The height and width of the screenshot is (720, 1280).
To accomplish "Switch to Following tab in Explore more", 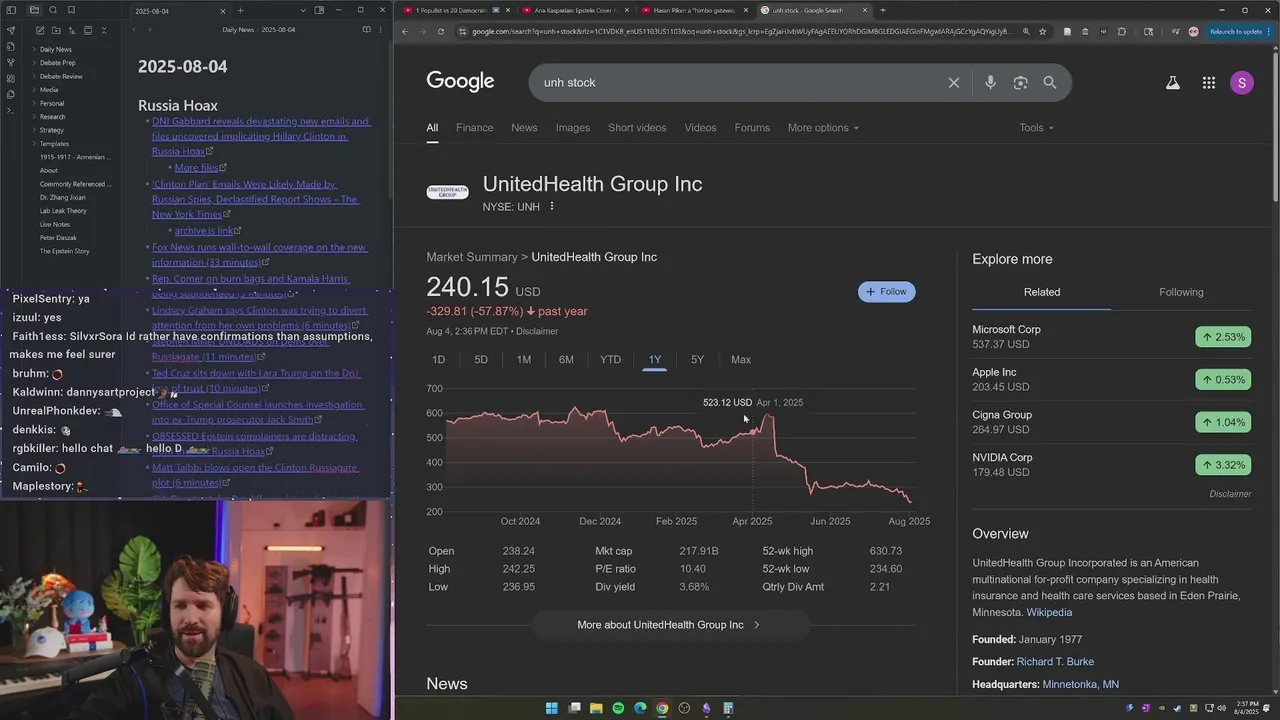I will (x=1181, y=292).
